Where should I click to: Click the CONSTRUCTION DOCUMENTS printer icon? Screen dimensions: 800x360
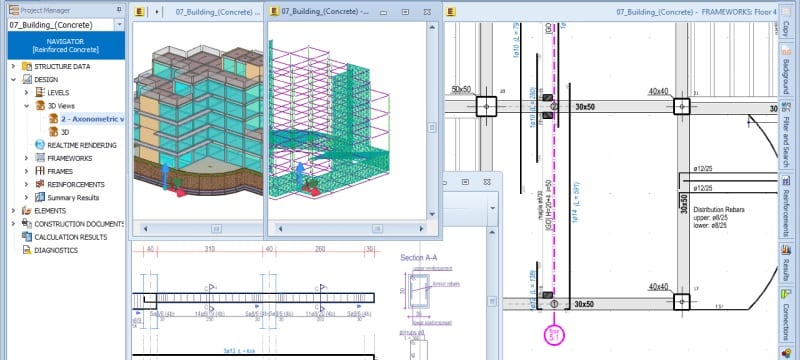click(x=27, y=223)
